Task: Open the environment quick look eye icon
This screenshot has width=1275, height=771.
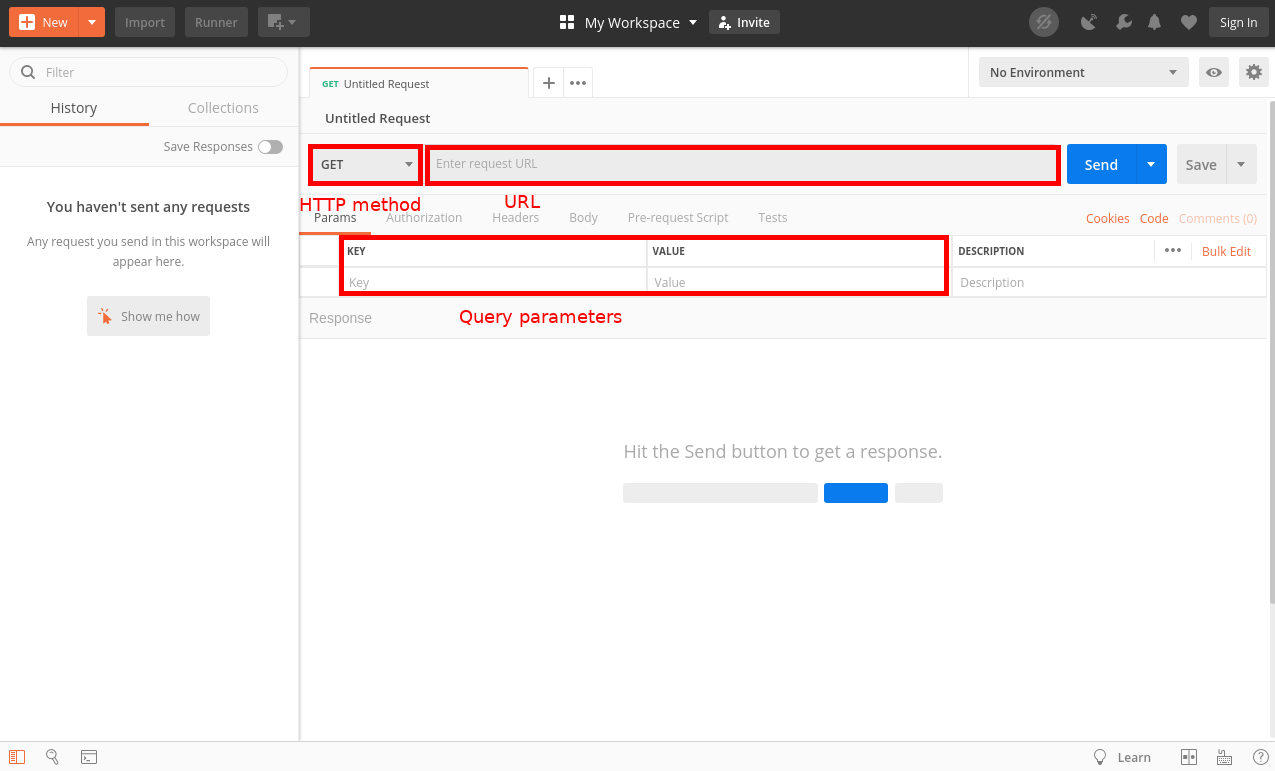Action: (1213, 72)
